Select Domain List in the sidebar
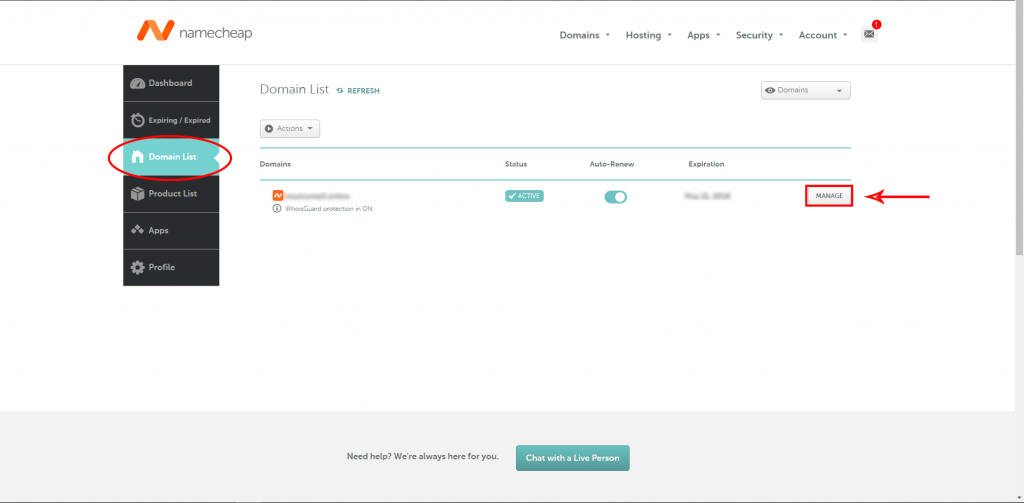The height and width of the screenshot is (503, 1024). click(171, 157)
